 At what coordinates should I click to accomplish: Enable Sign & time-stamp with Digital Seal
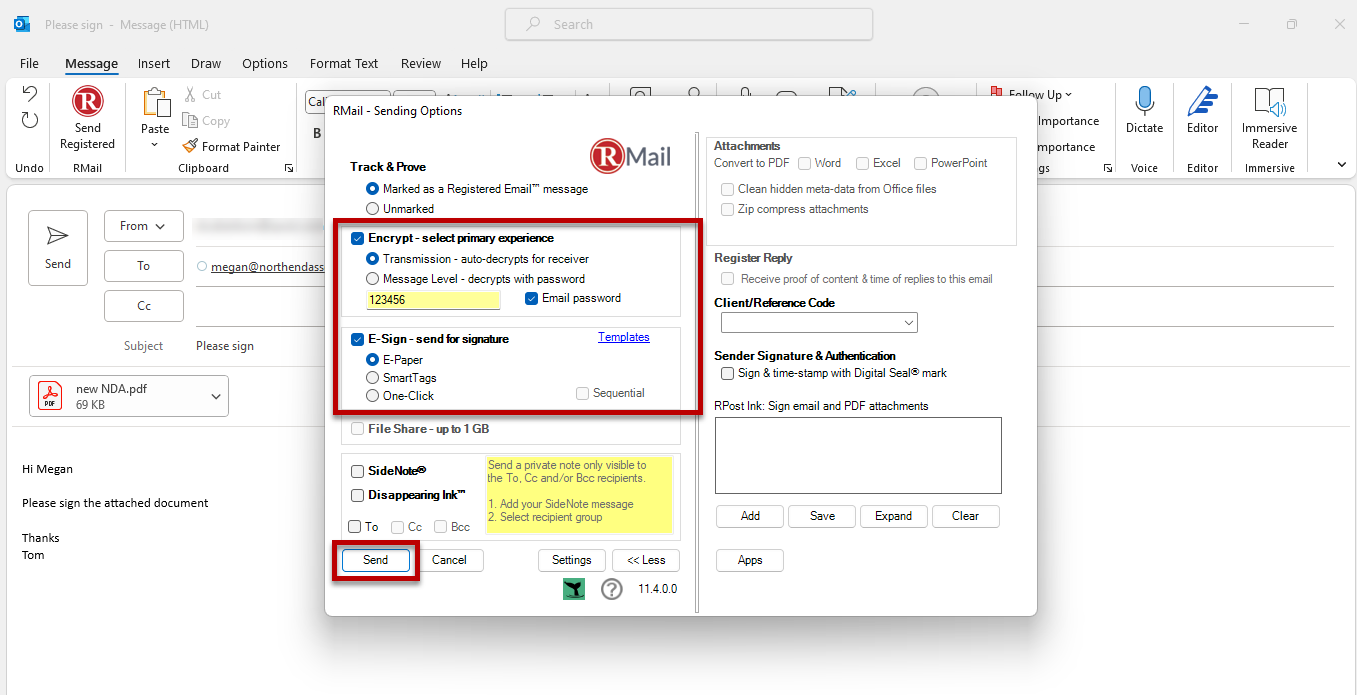coord(727,373)
